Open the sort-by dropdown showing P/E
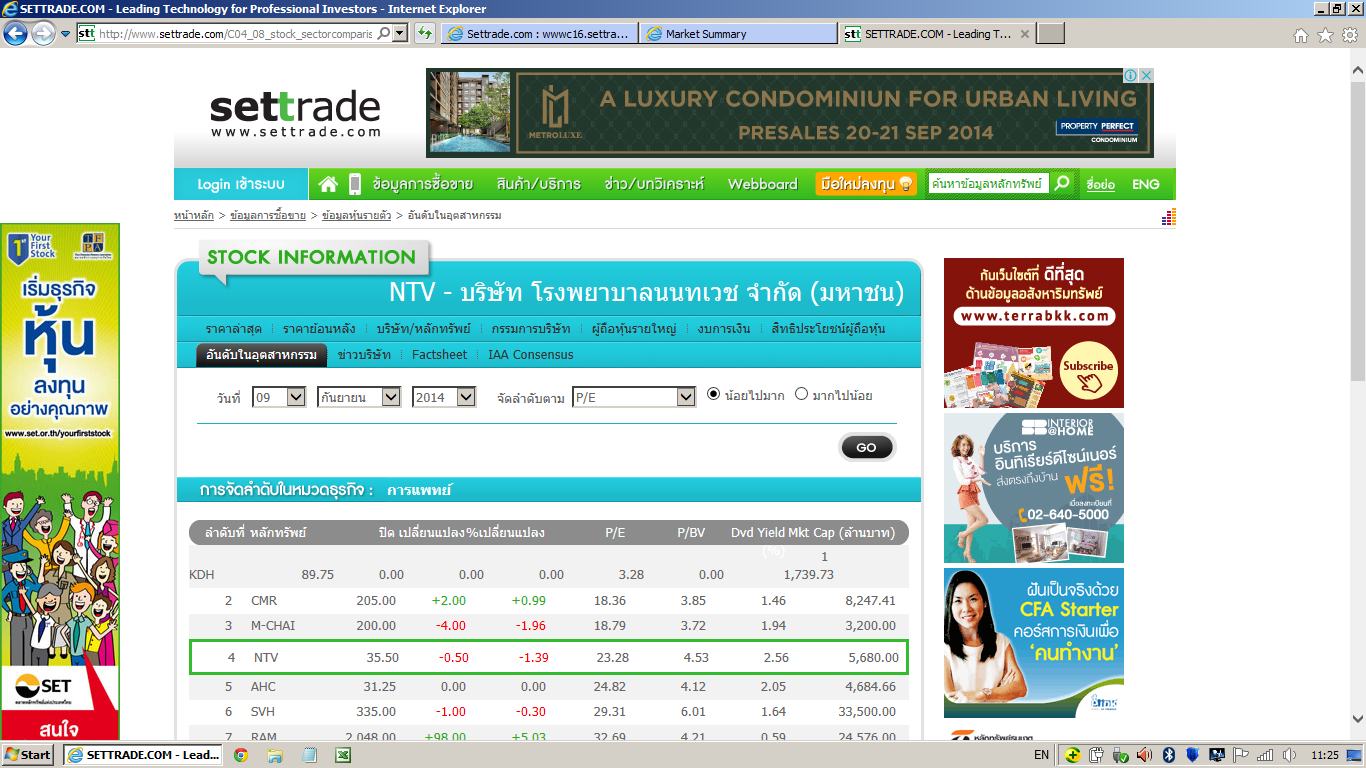This screenshot has width=1366, height=768. pyautogui.click(x=634, y=397)
